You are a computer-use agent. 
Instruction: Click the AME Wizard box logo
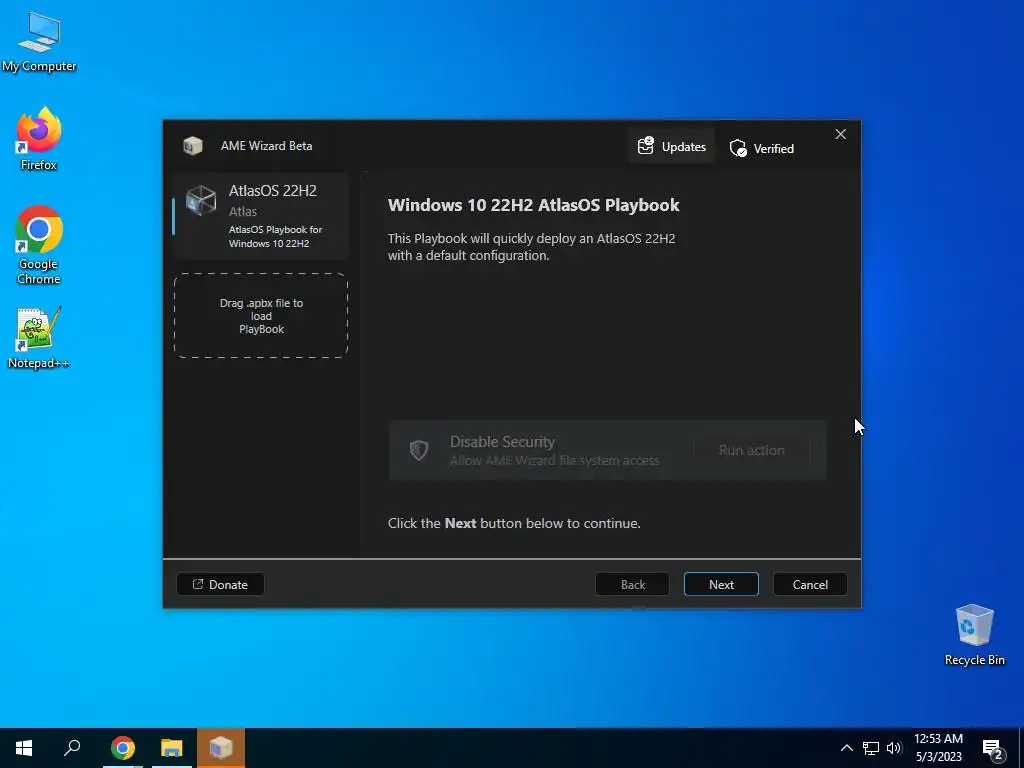coord(193,146)
